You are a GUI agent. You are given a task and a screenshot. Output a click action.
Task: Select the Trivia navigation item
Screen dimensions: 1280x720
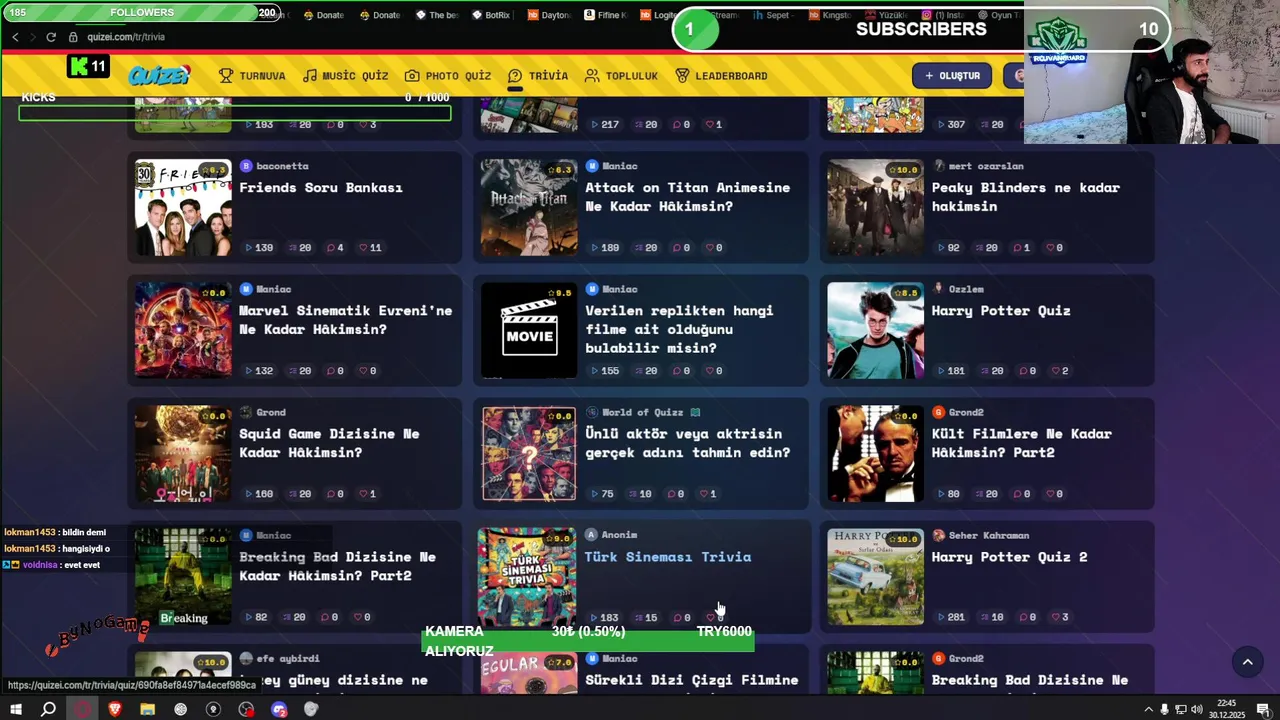(x=538, y=76)
